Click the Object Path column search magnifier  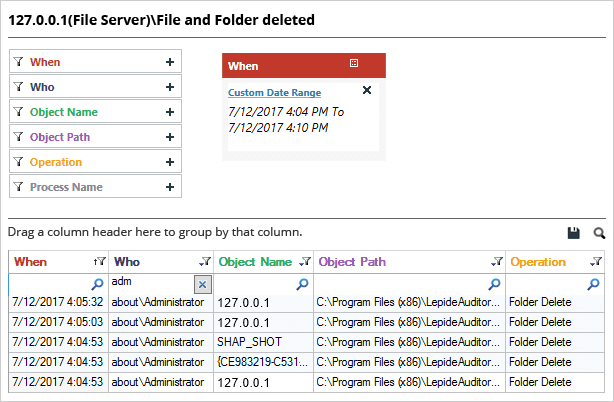494,284
